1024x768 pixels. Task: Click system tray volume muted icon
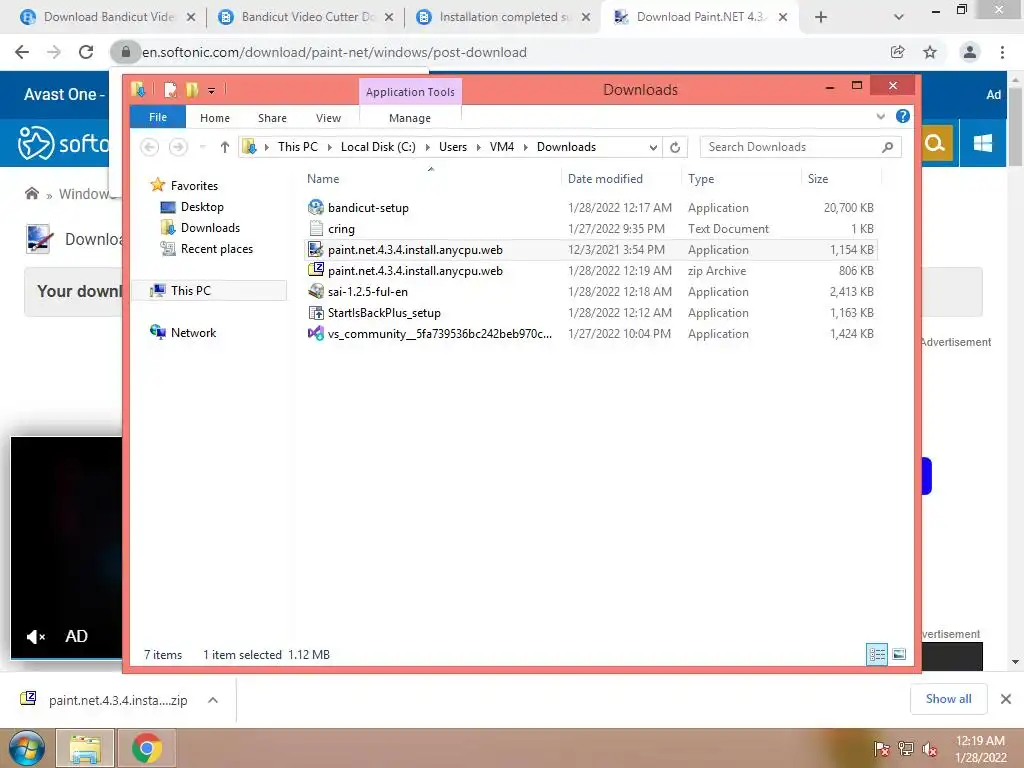[x=930, y=750]
